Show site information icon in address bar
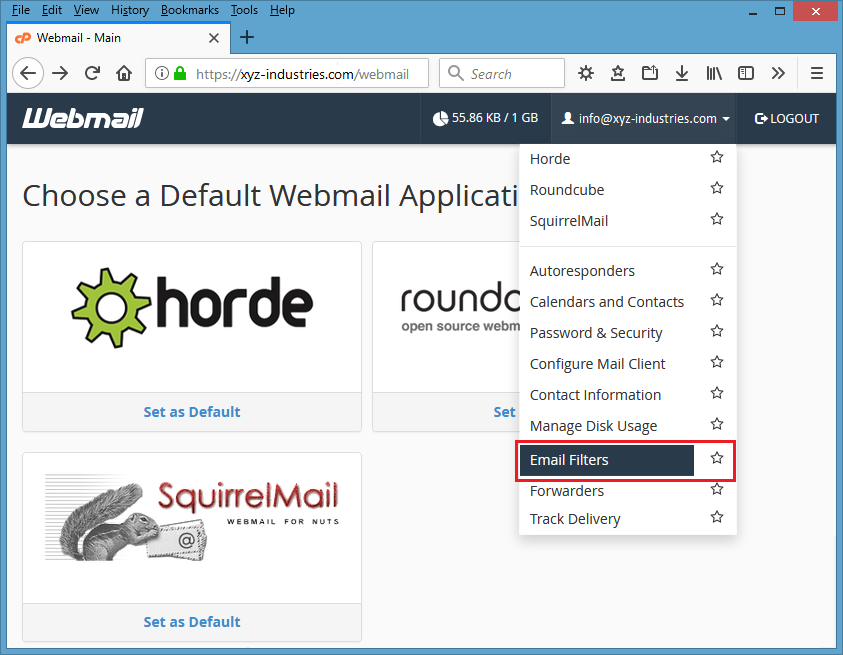 coord(161,73)
